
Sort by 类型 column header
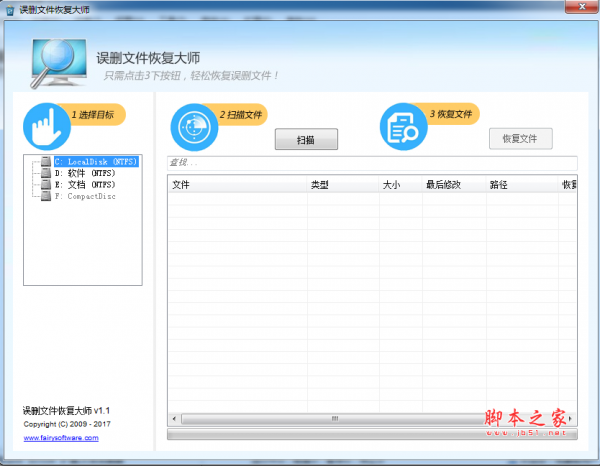(x=343, y=185)
